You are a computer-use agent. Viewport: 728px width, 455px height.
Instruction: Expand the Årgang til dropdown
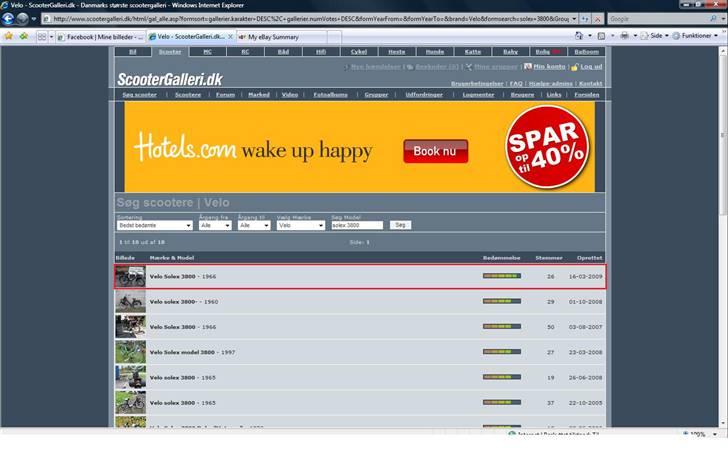[254, 226]
